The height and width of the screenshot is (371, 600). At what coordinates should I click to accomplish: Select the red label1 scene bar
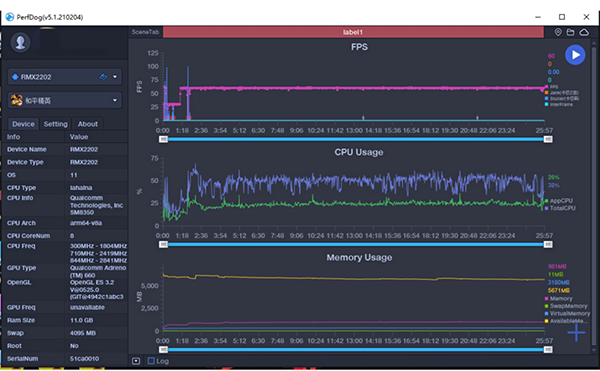point(353,32)
